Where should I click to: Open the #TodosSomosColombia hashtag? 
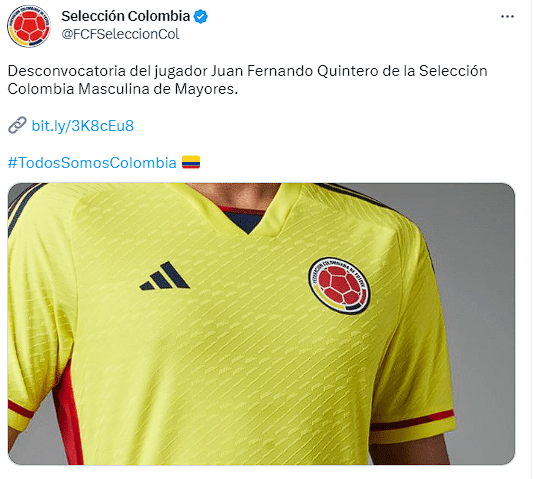tap(92, 162)
